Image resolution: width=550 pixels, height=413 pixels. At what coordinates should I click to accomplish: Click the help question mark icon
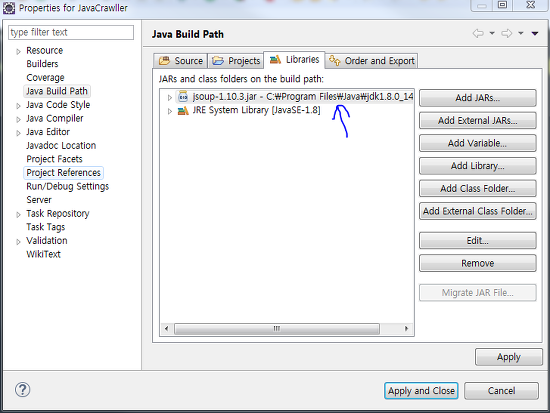click(x=22, y=389)
